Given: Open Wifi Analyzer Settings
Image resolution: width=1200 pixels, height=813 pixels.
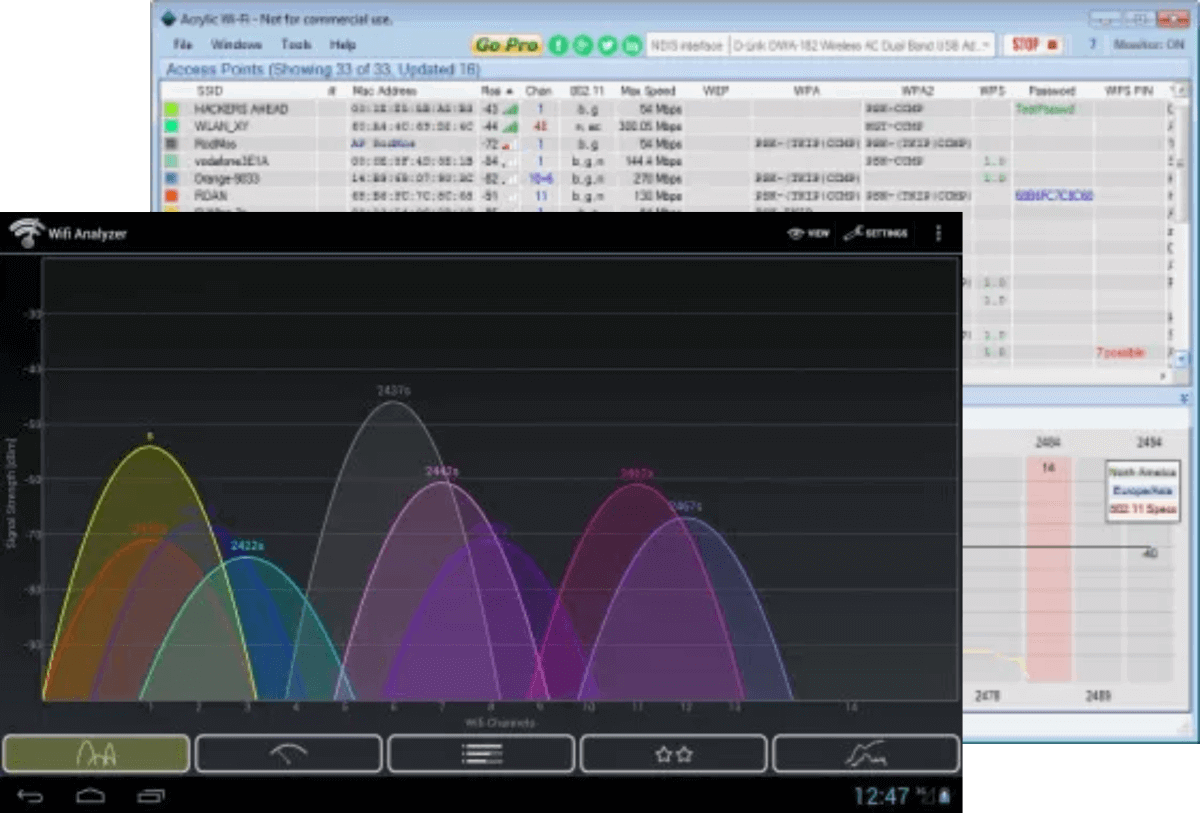Looking at the screenshot, I should (x=875, y=233).
